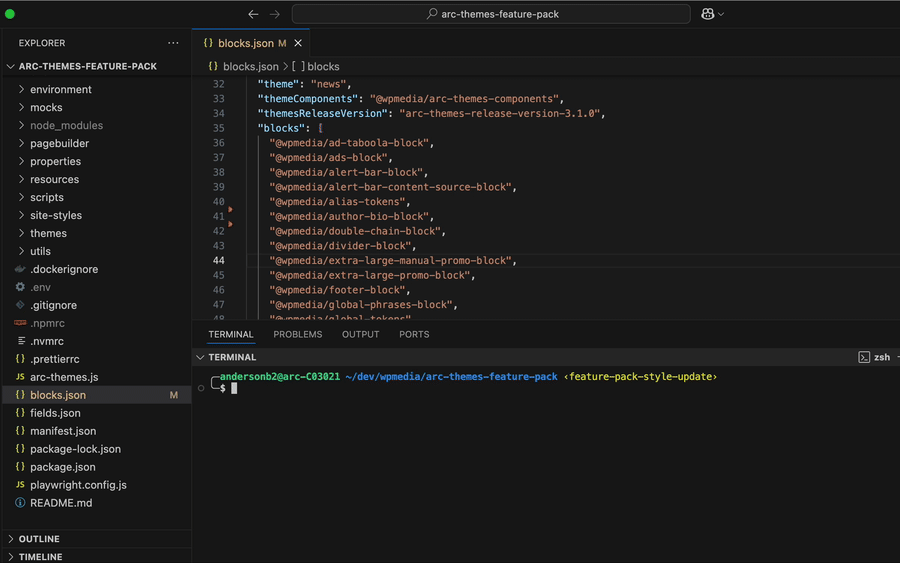Click the "@wpmedia/ads-block" line
This screenshot has height=563, width=900.
click(x=331, y=158)
